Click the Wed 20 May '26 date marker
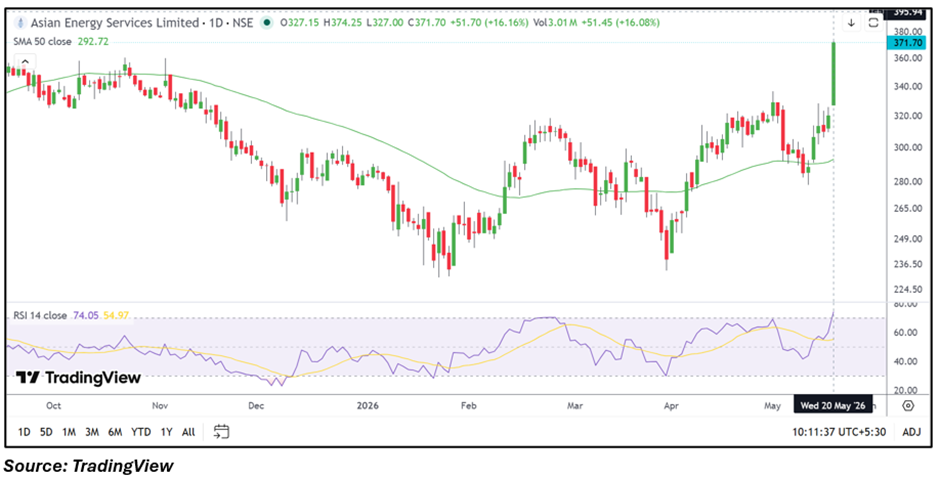The image size is (940, 480). tap(833, 406)
